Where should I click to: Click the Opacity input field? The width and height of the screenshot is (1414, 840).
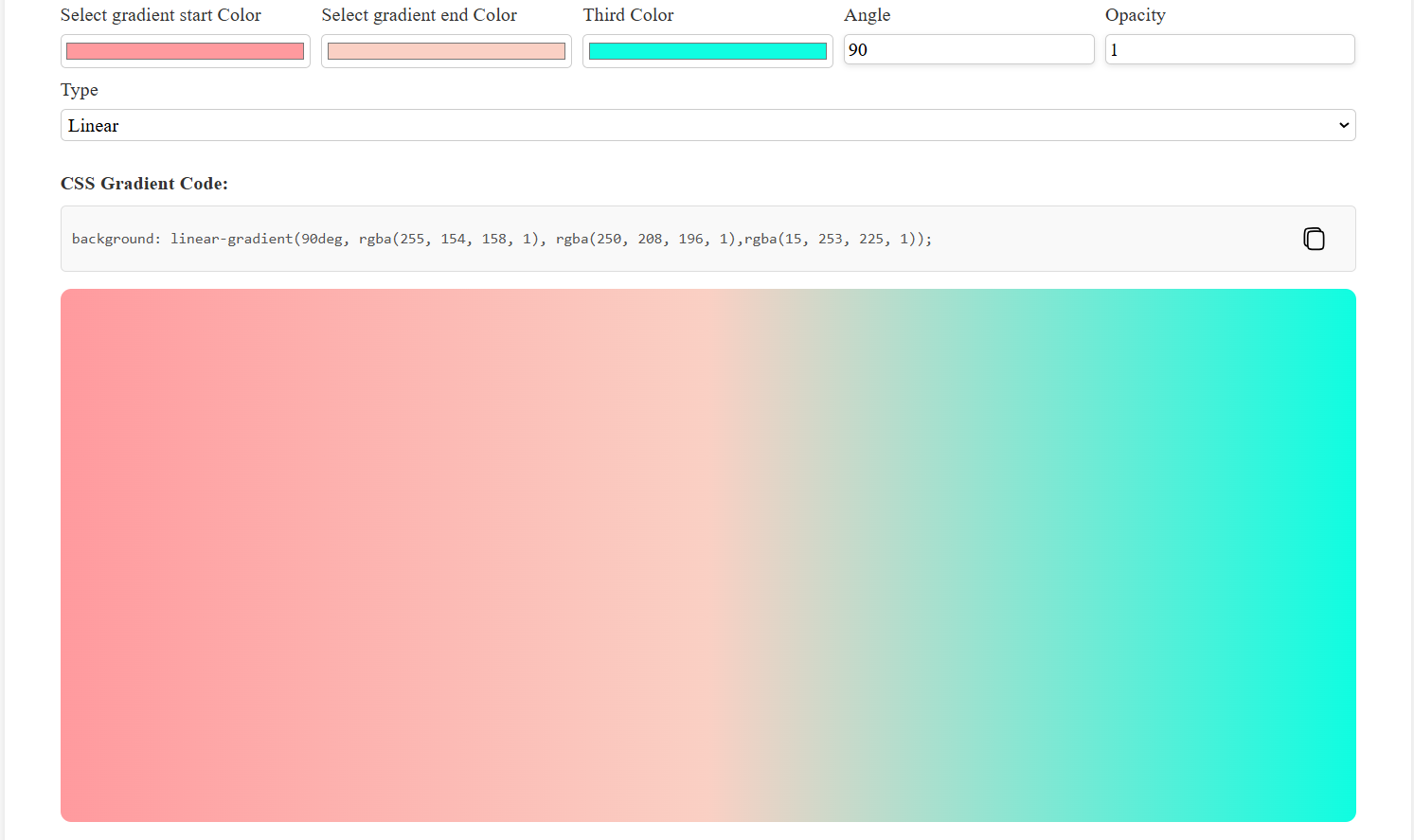tap(1230, 49)
